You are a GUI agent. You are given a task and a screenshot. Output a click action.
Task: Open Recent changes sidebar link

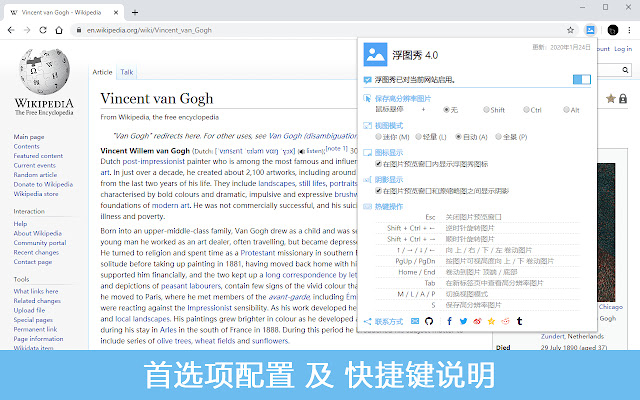[36, 252]
